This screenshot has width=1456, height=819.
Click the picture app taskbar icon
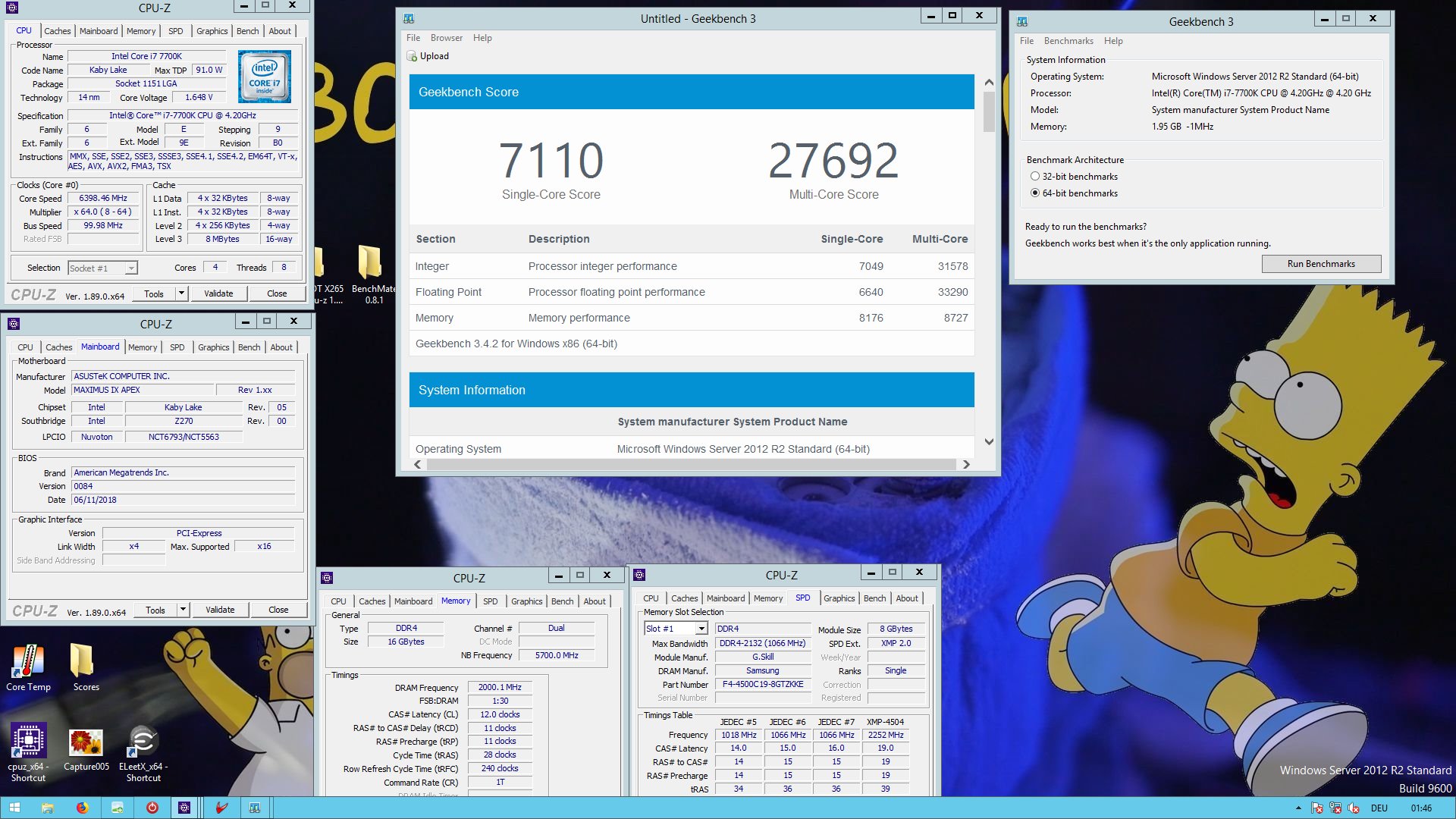click(x=117, y=808)
